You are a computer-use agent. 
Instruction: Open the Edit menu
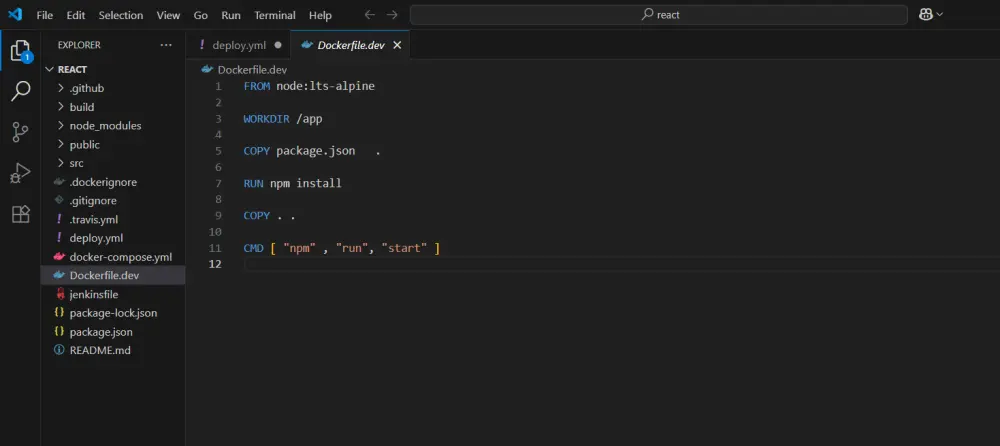76,15
